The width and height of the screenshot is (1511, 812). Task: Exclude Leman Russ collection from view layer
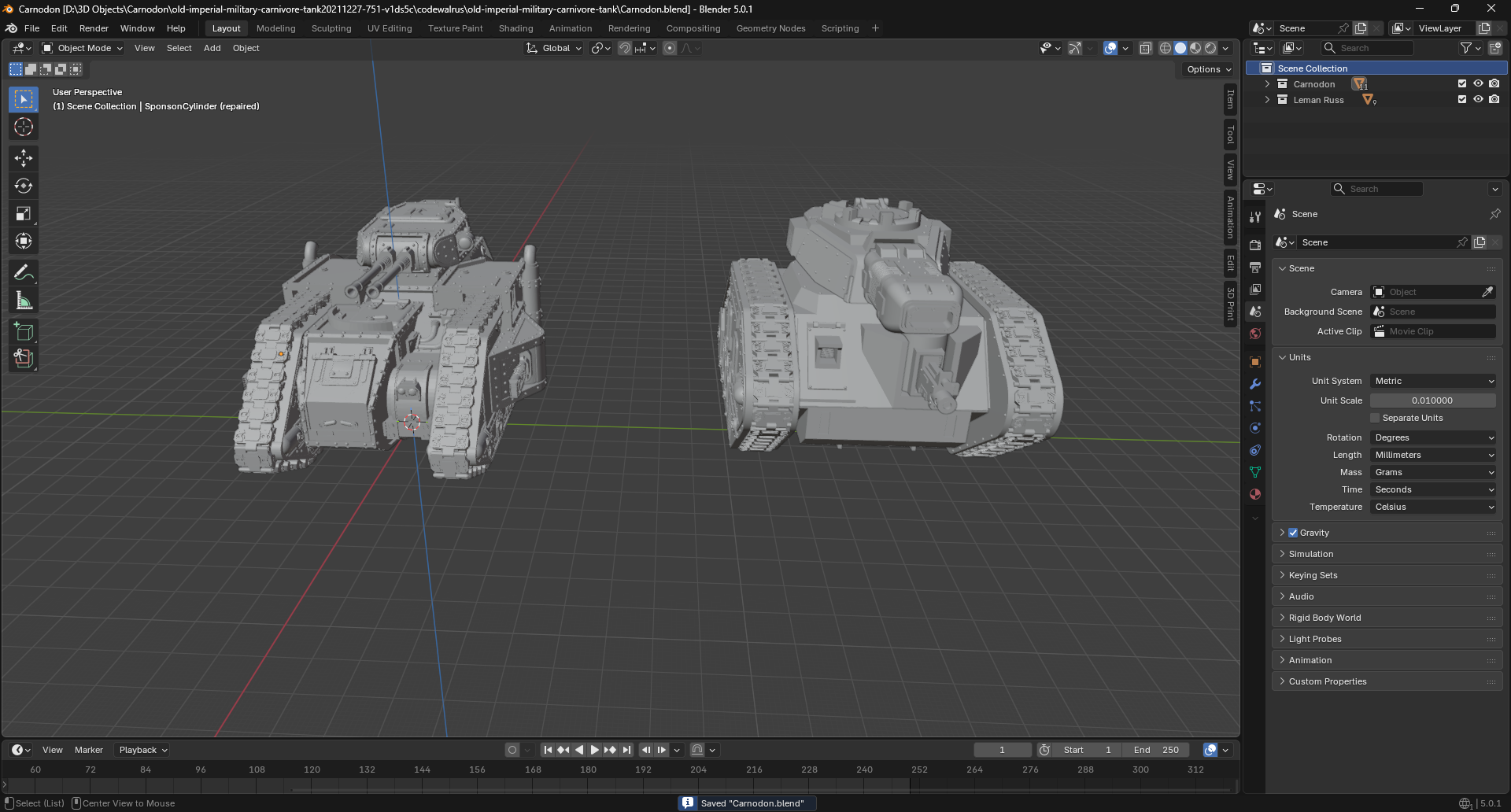[x=1462, y=100]
